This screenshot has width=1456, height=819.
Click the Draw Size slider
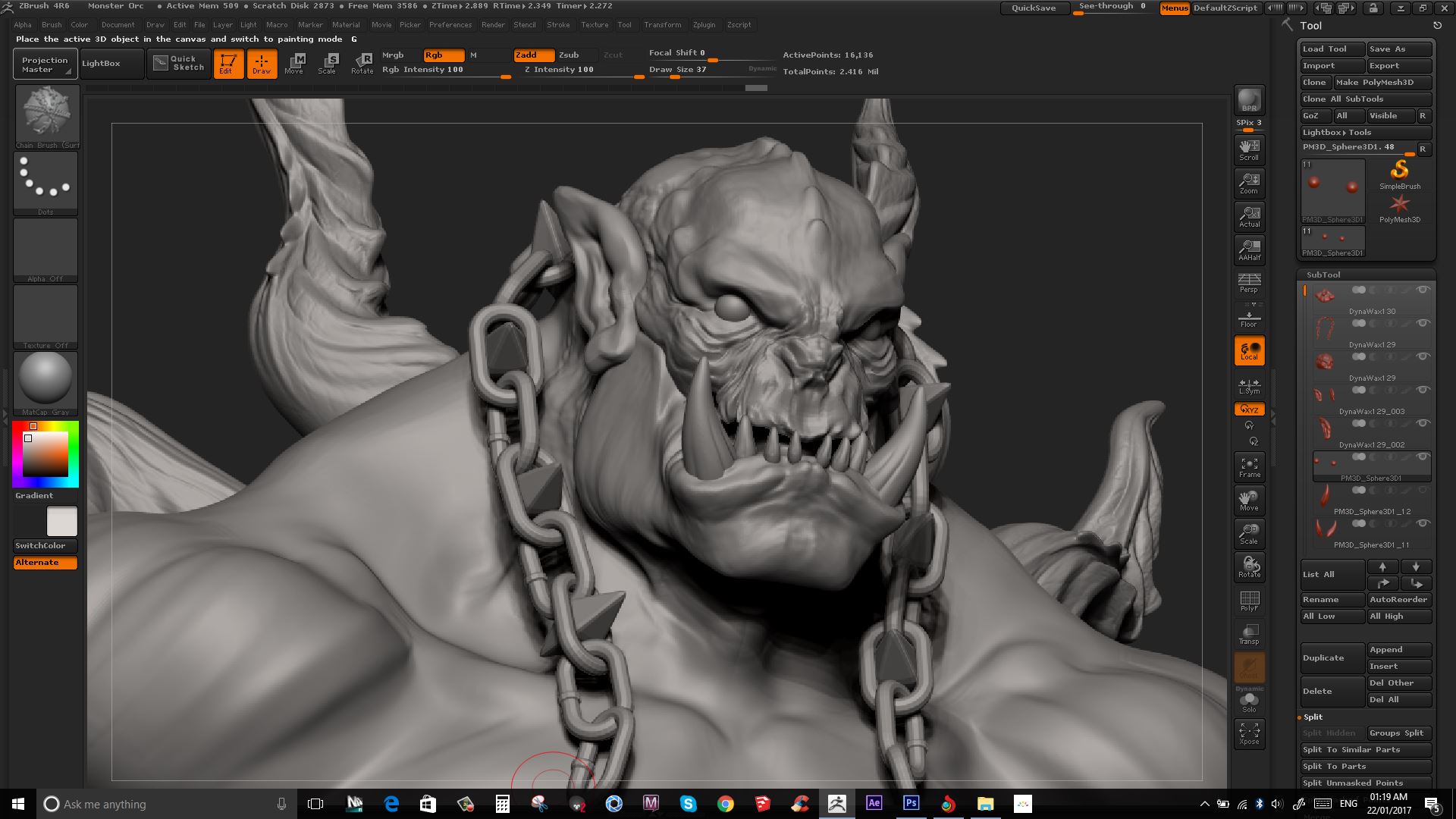(x=711, y=70)
